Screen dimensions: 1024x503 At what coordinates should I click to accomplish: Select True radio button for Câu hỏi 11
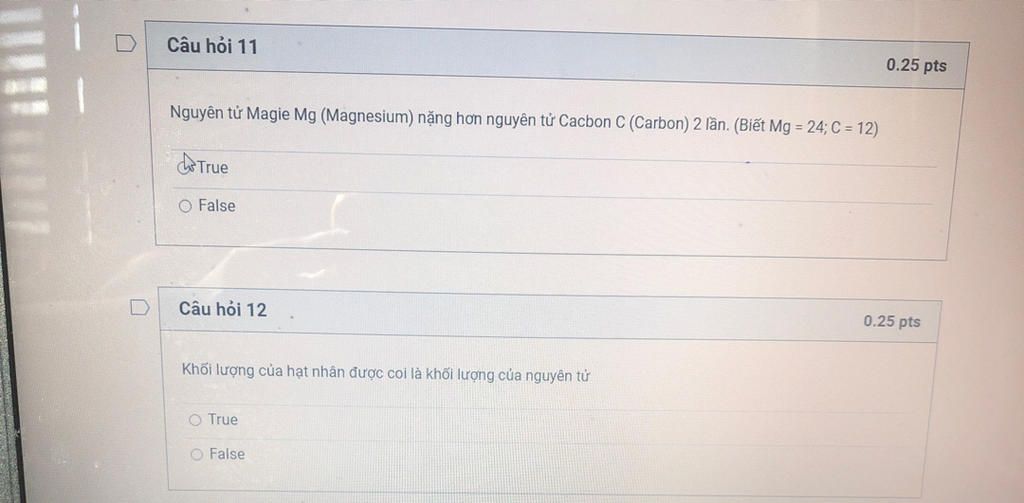pyautogui.click(x=185, y=168)
